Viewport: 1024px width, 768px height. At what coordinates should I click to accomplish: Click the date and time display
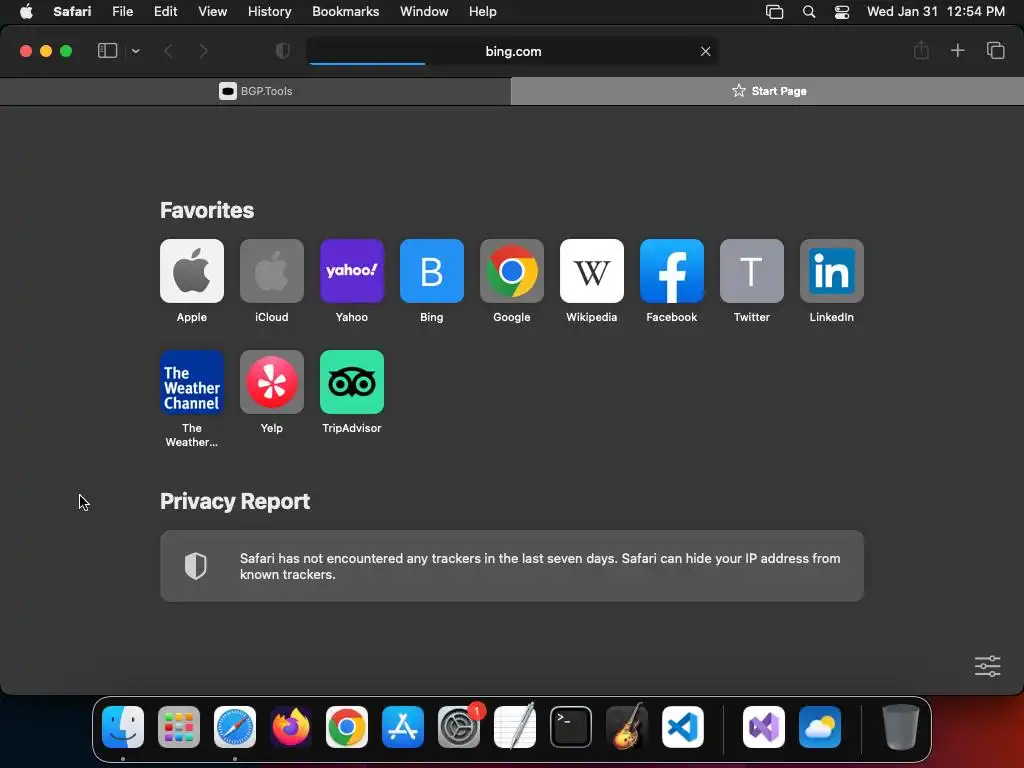pyautogui.click(x=935, y=12)
